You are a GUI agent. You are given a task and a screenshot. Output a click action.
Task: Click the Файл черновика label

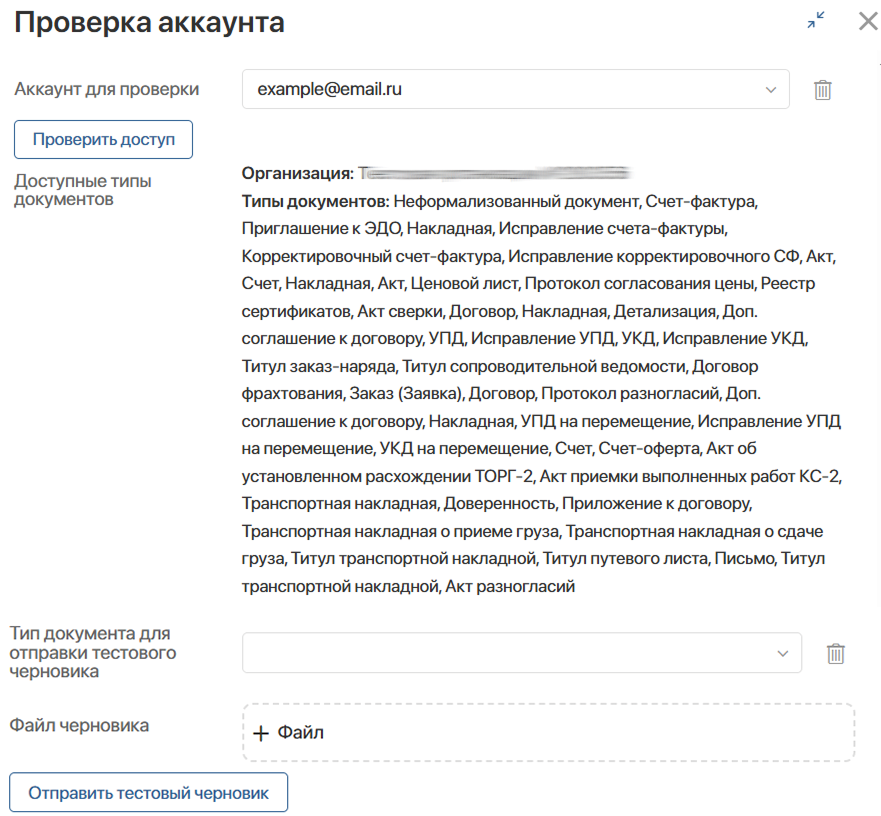(x=79, y=726)
